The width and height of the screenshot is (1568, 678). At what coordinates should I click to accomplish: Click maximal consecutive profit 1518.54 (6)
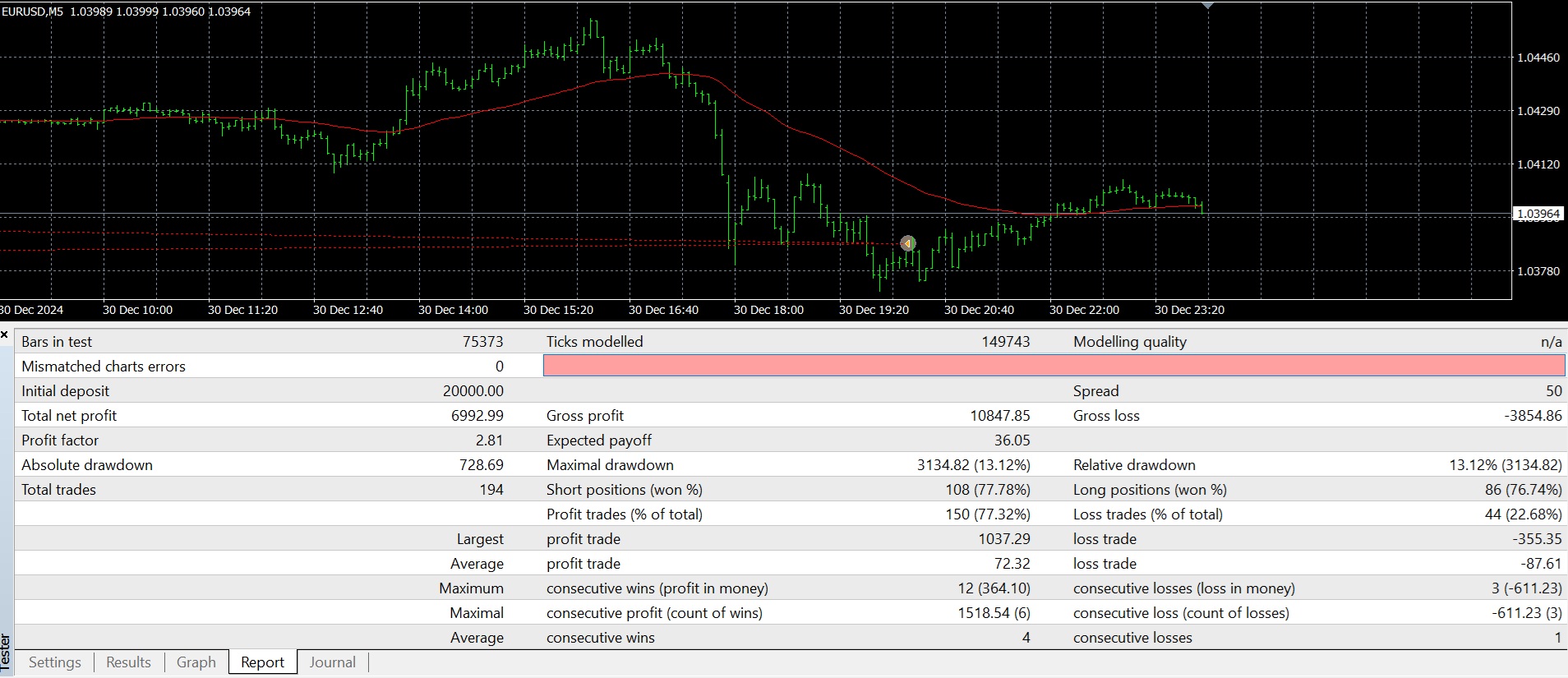994,613
